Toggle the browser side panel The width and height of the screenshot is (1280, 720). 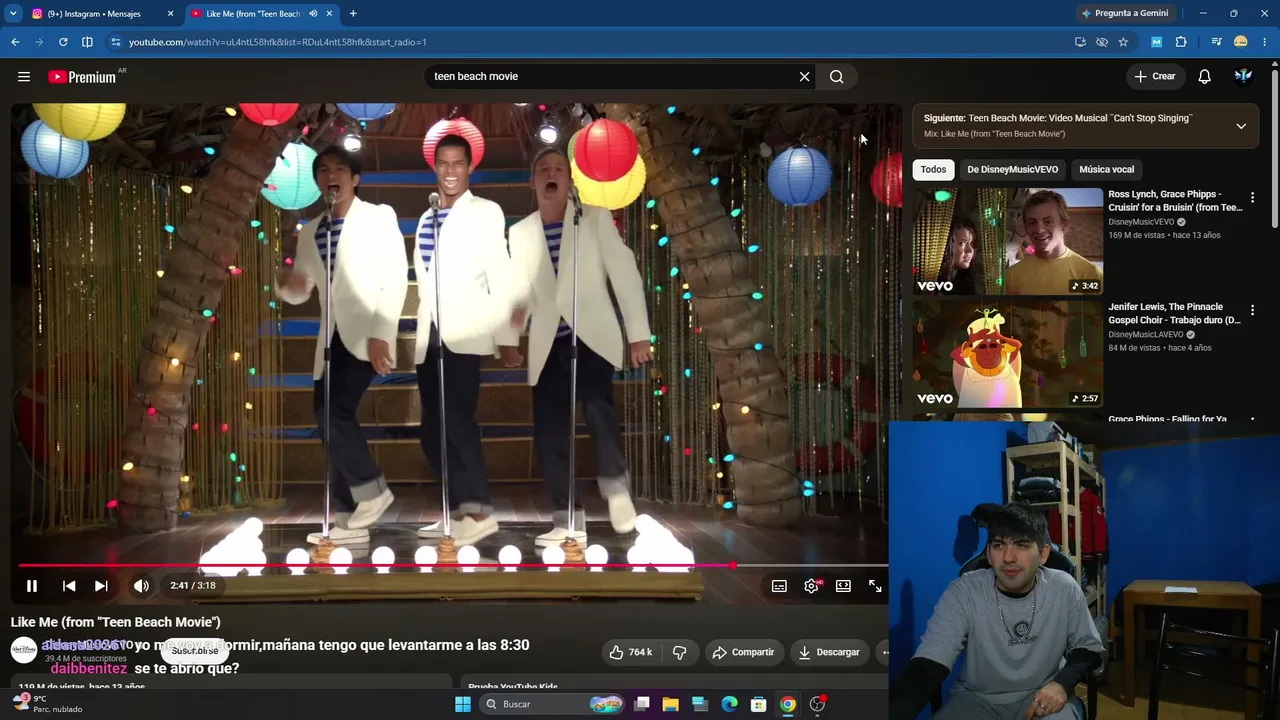point(87,42)
